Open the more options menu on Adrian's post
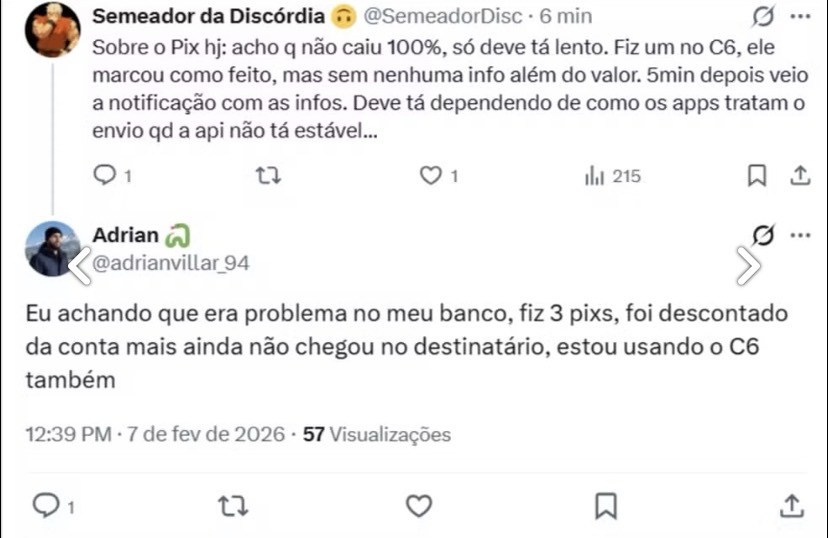The image size is (828, 538). [800, 236]
